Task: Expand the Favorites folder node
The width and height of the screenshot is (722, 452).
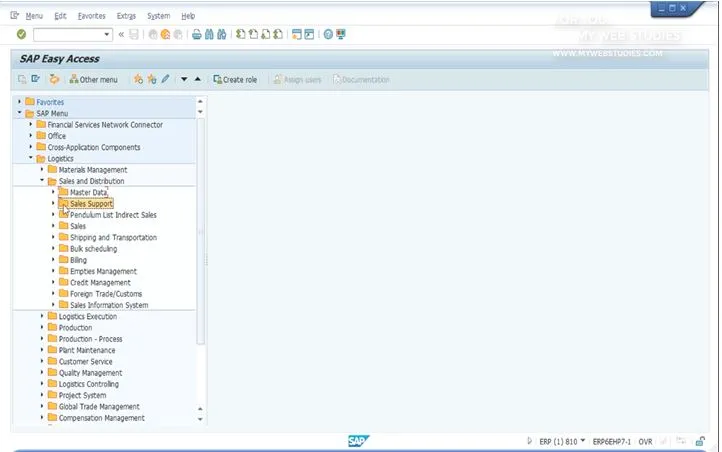Action: [19, 102]
